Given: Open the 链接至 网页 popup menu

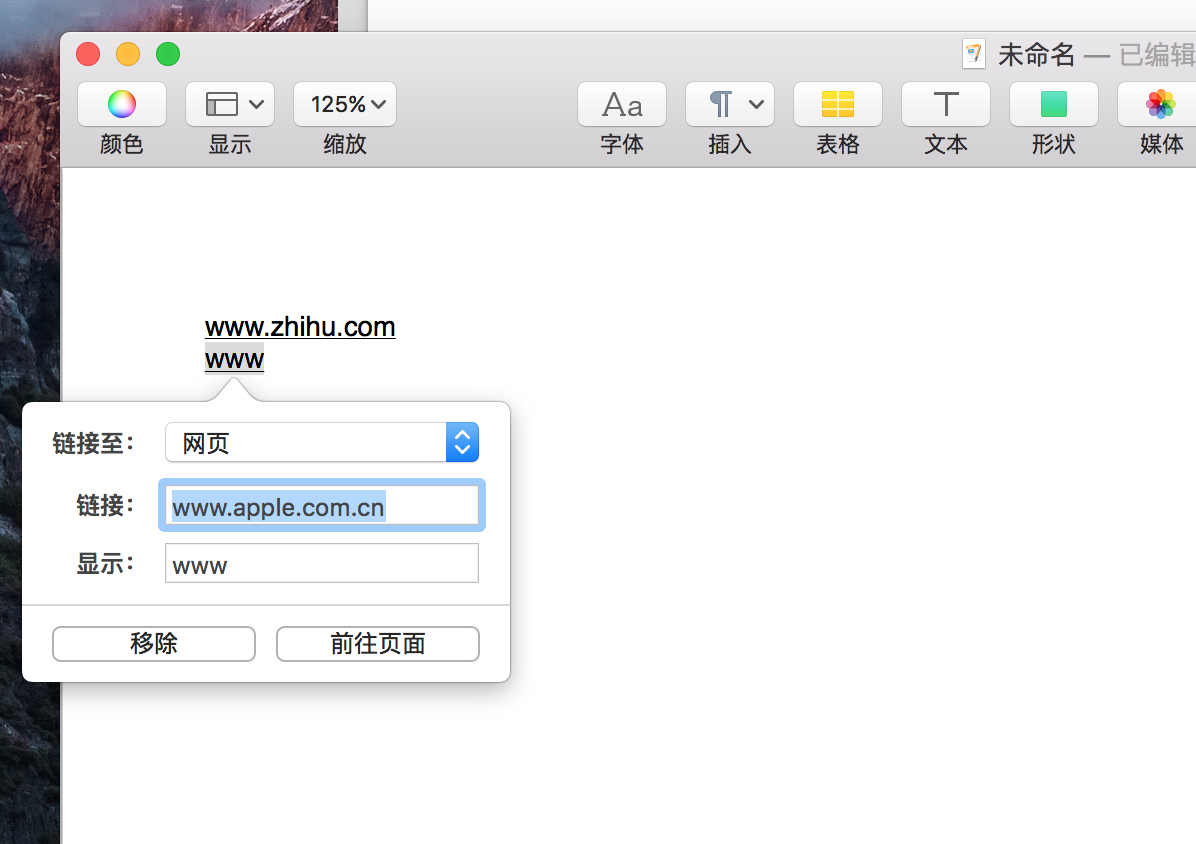Looking at the screenshot, I should tap(322, 442).
